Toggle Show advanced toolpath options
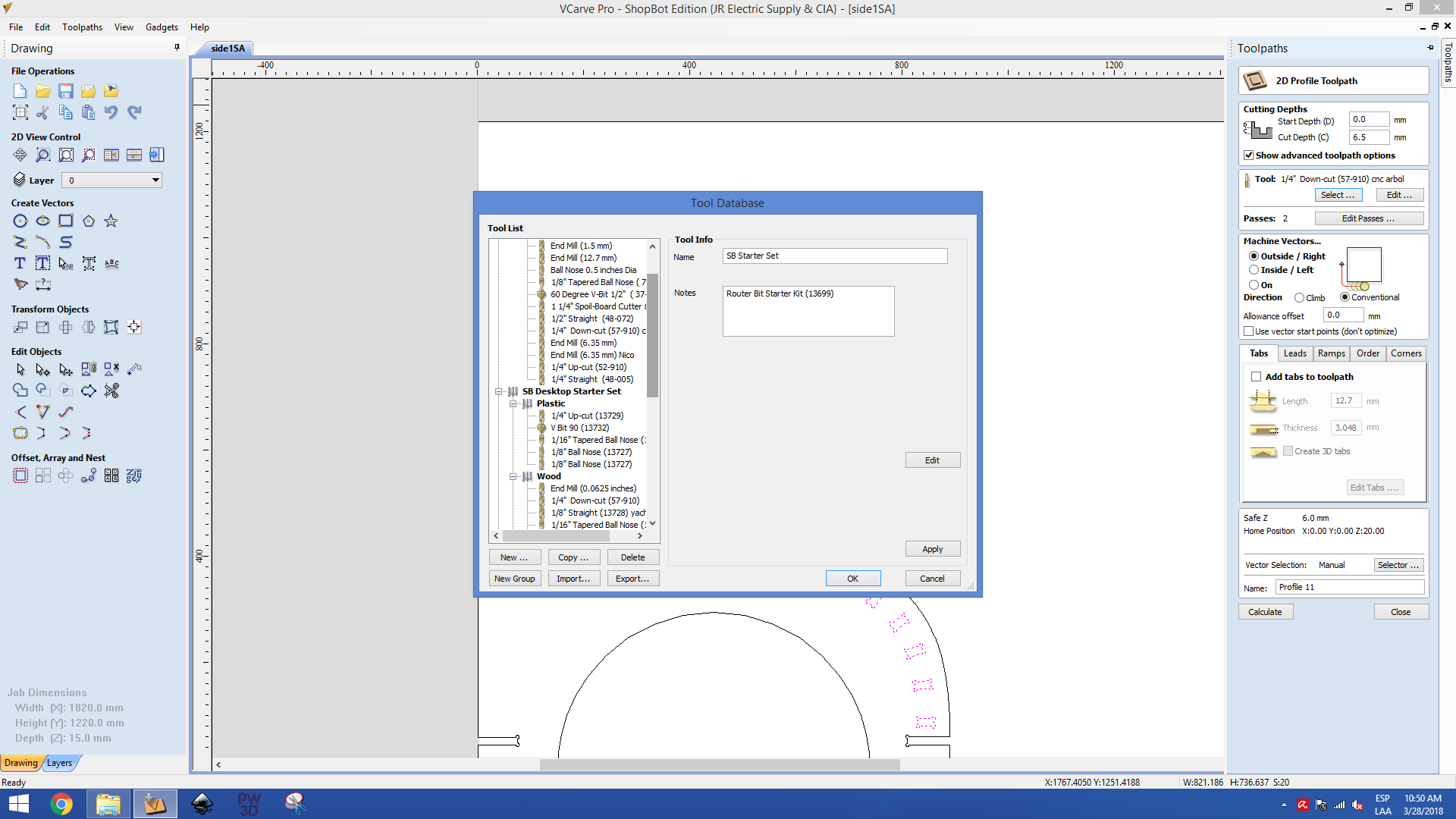 1249,155
